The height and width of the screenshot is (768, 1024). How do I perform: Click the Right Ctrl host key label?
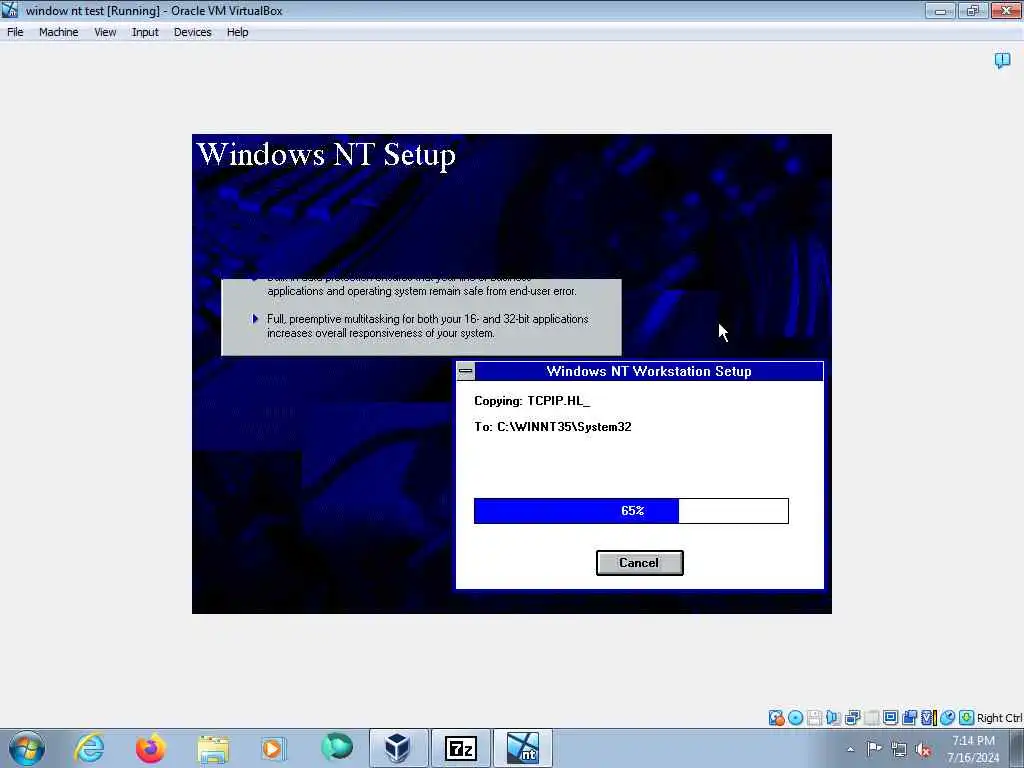[999, 718]
